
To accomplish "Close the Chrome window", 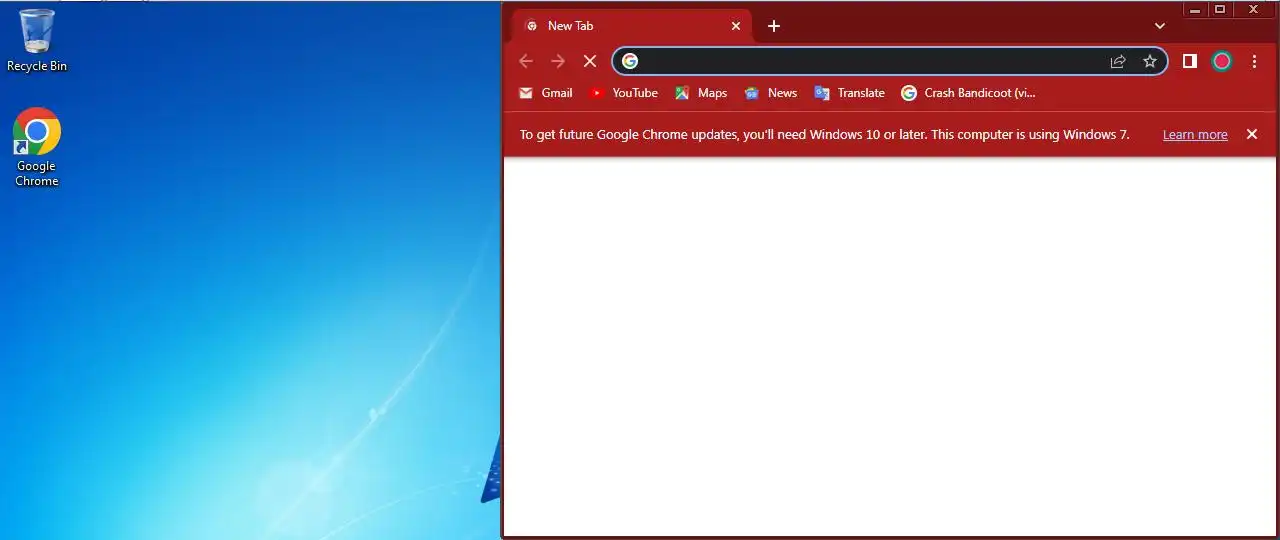I will [1253, 9].
